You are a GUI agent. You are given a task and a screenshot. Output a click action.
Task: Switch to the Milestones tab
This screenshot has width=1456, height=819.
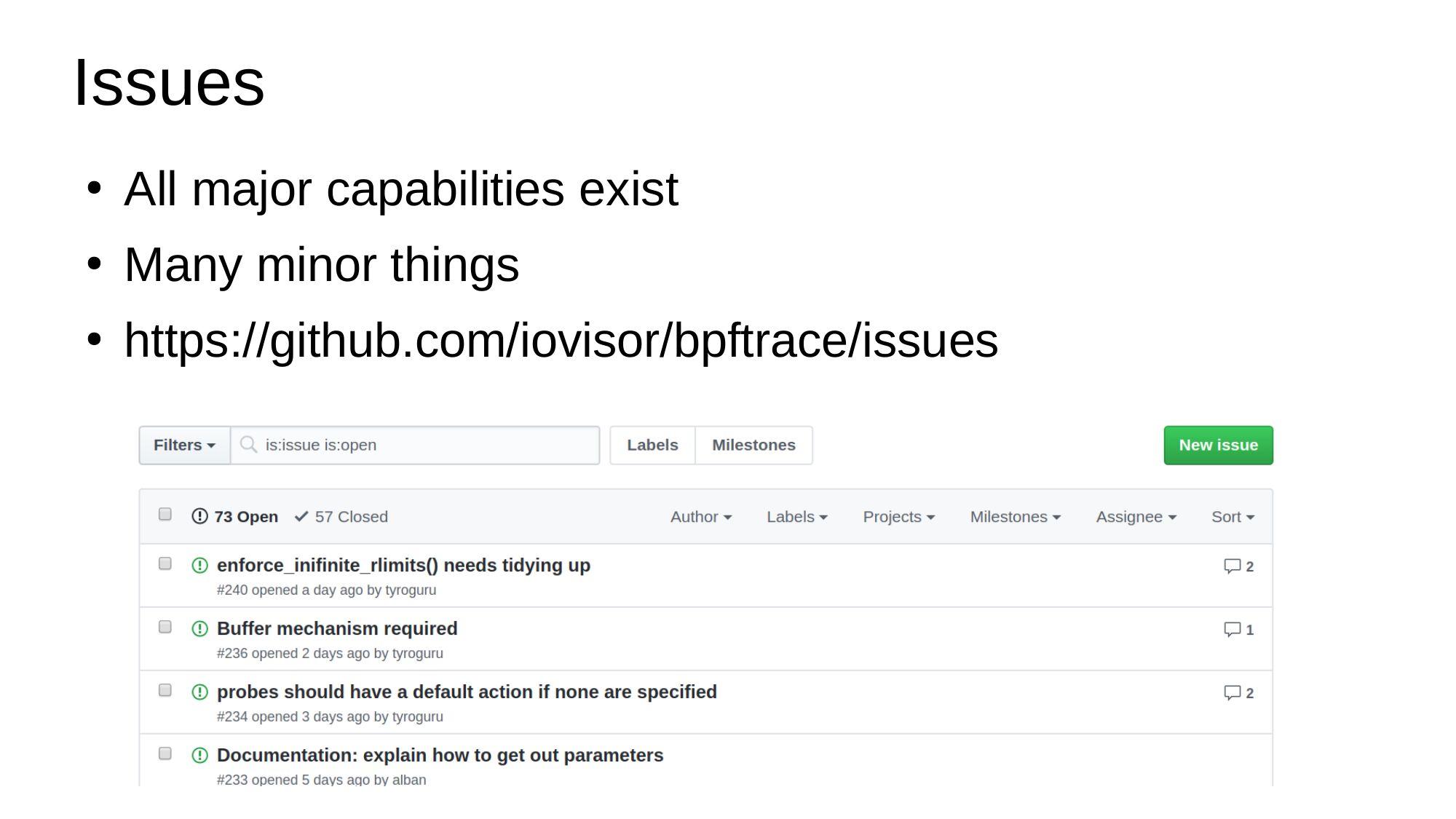(753, 445)
